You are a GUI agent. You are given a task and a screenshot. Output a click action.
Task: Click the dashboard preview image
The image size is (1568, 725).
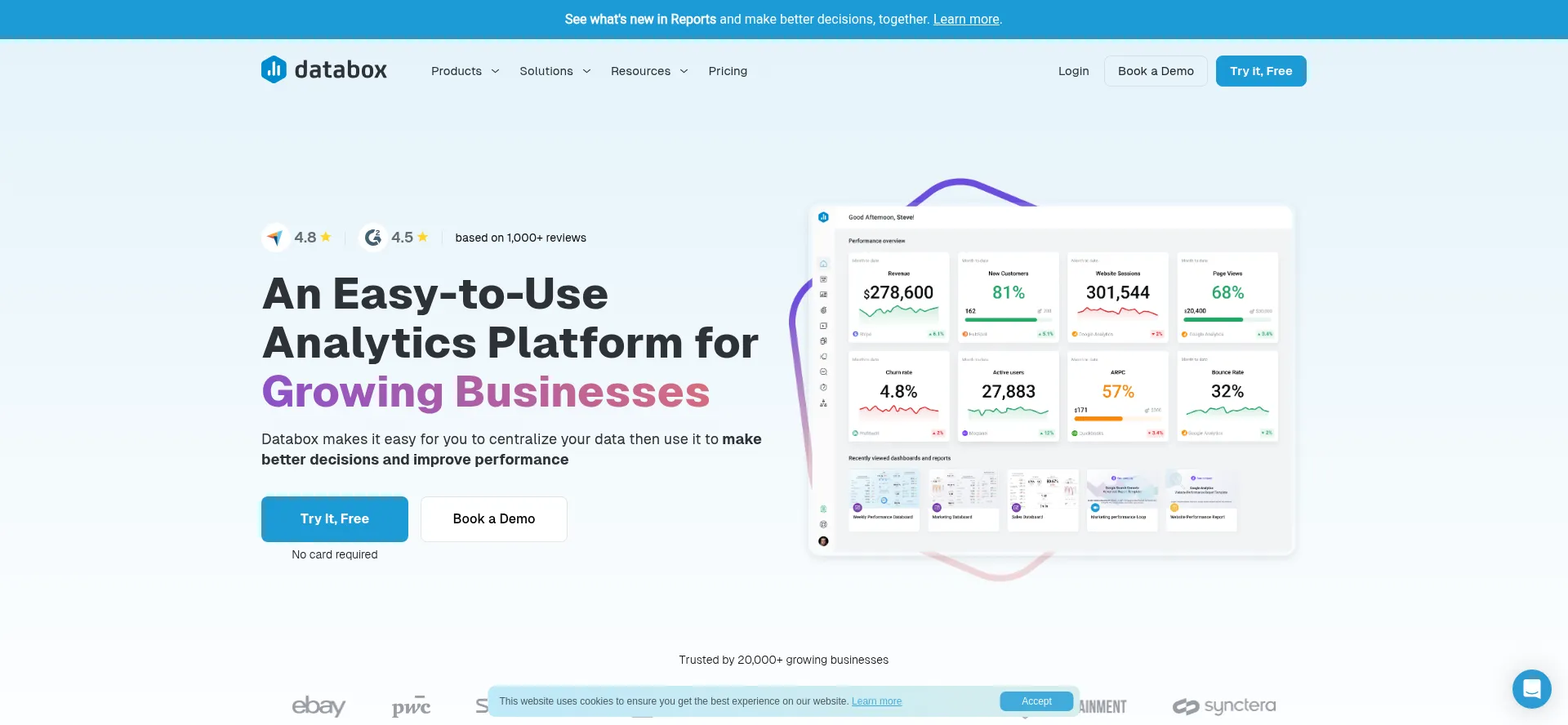click(1050, 380)
